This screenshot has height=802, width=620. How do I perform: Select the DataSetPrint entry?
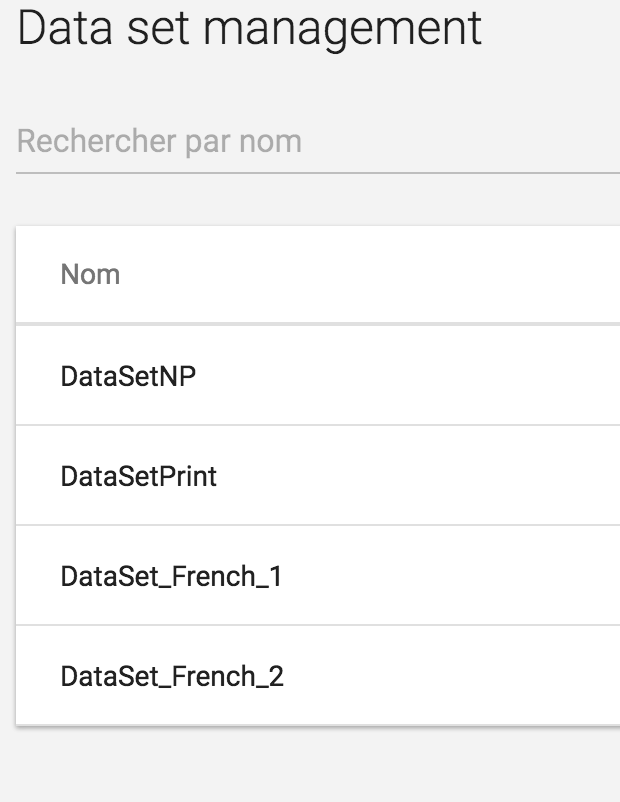138,476
